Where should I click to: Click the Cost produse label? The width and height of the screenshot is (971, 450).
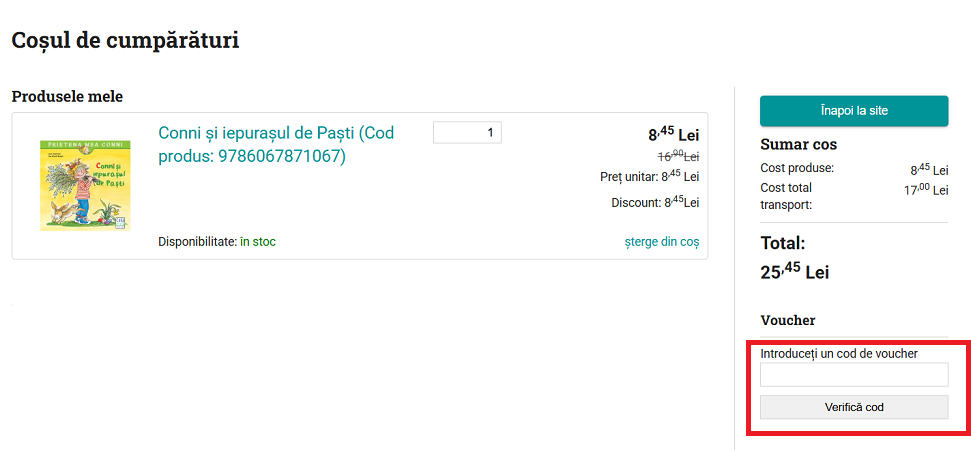(x=797, y=168)
